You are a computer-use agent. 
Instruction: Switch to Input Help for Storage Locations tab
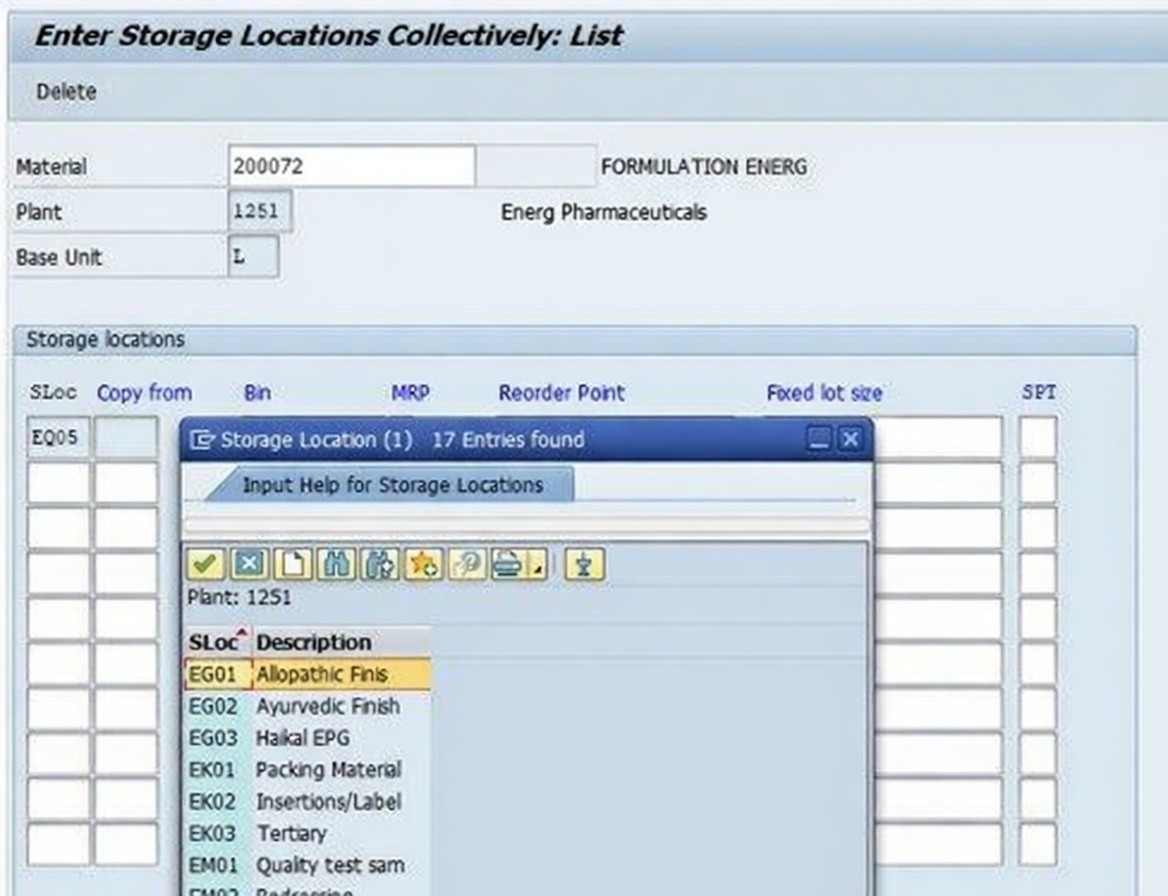[392, 486]
